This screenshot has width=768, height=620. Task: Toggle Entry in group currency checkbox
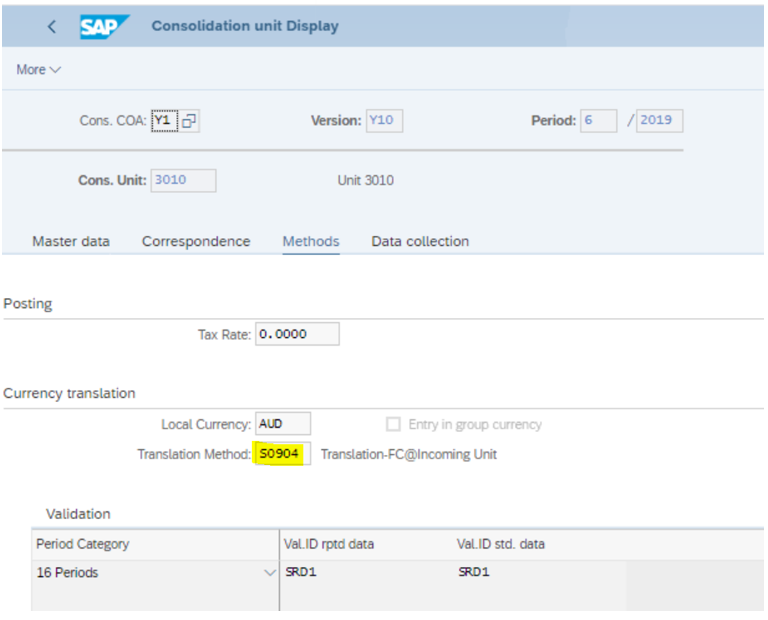click(393, 424)
